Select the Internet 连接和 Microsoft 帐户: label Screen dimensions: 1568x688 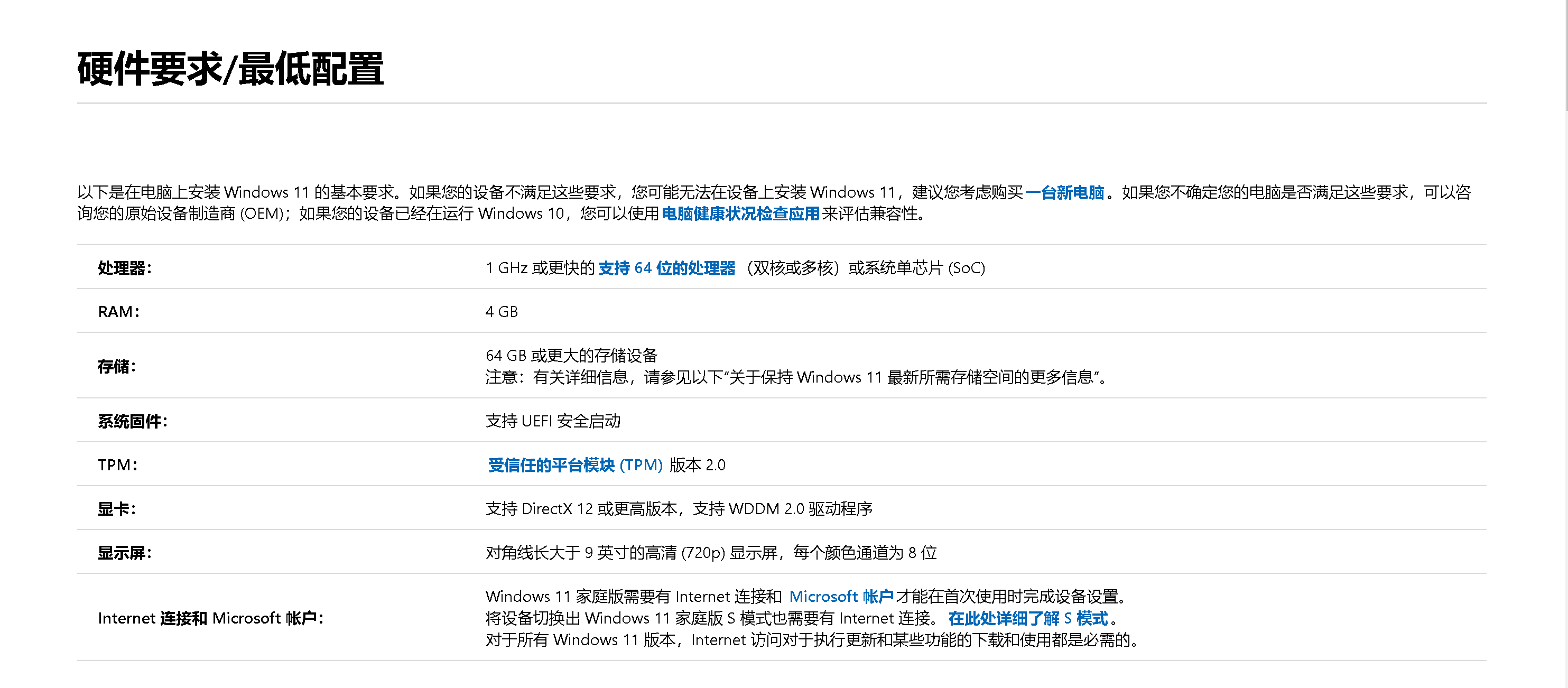(x=211, y=618)
